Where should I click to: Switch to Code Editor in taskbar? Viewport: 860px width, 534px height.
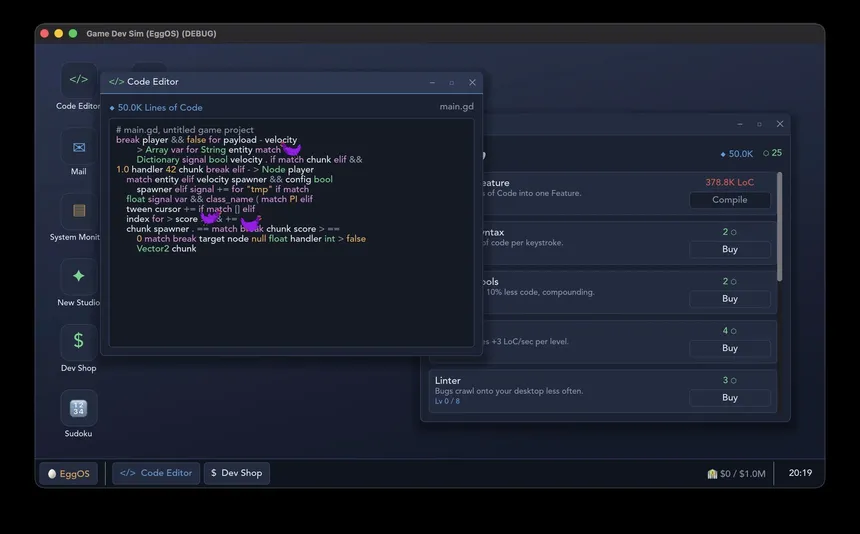[156, 473]
